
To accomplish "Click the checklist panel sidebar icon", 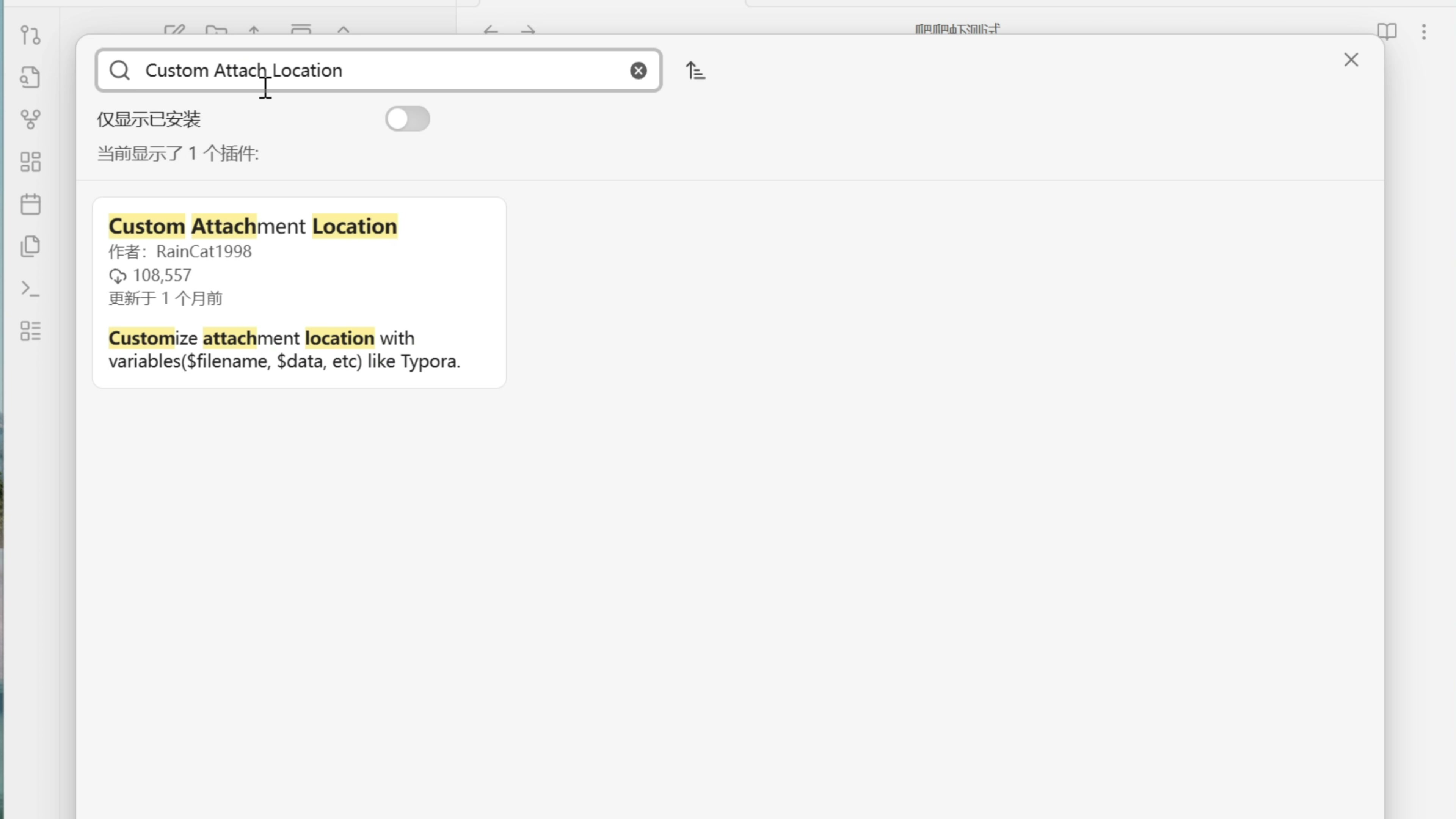I will (x=30, y=331).
